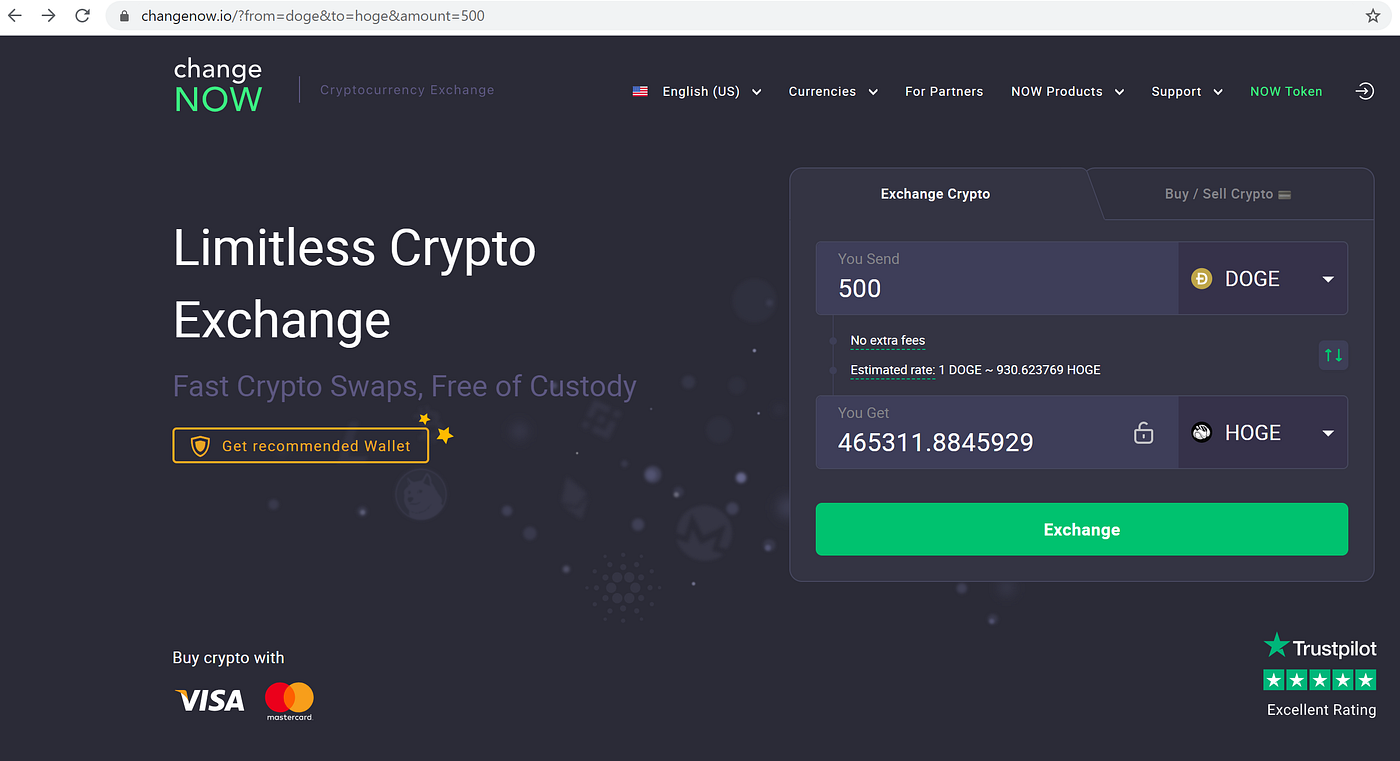The width and height of the screenshot is (1400, 761).
Task: Bookmark page with the star icon
Action: [1373, 16]
